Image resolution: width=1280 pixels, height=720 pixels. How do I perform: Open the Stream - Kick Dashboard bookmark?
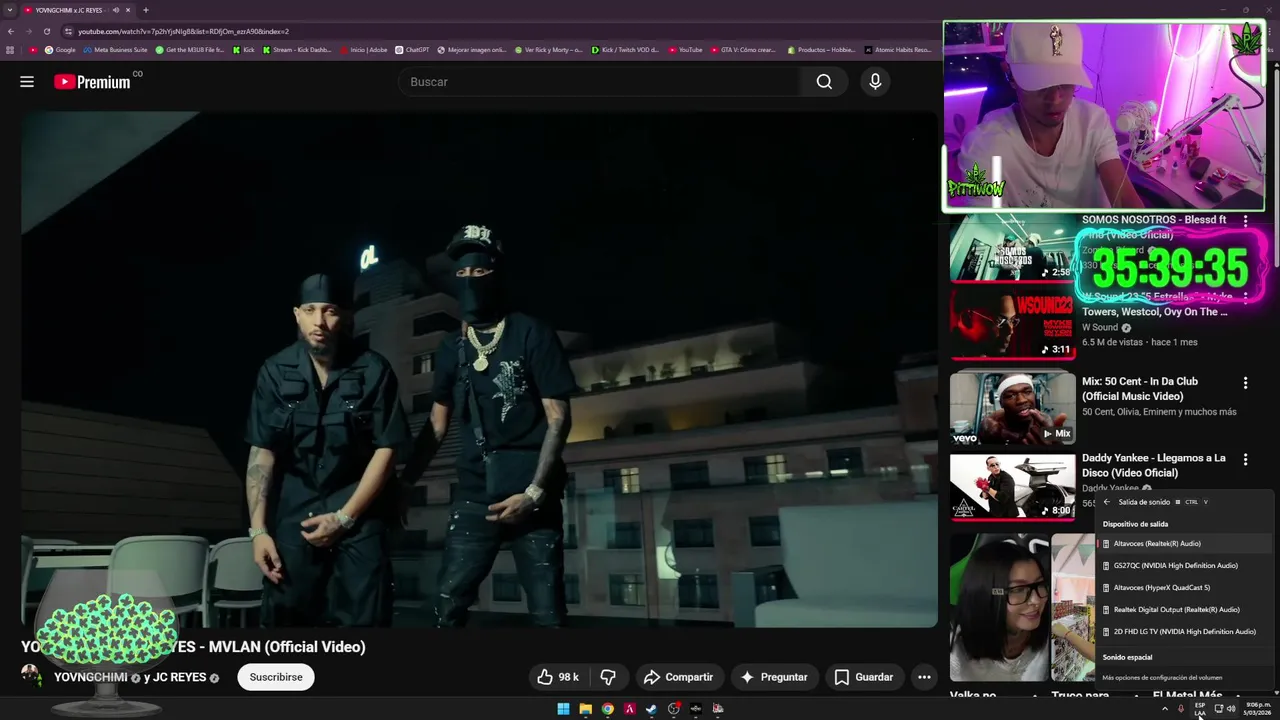pyautogui.click(x=297, y=49)
